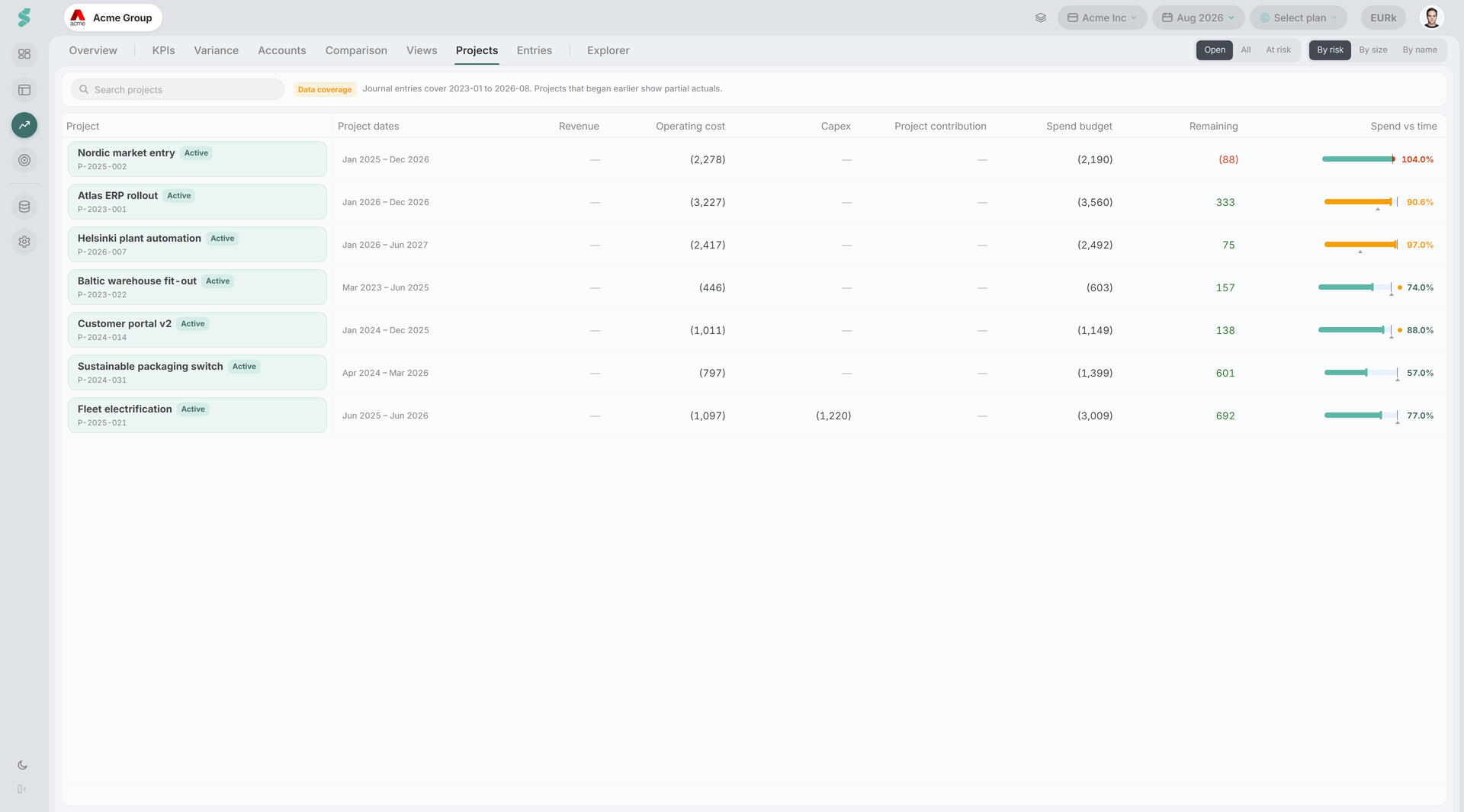Open Nordic market entry project

click(197, 159)
